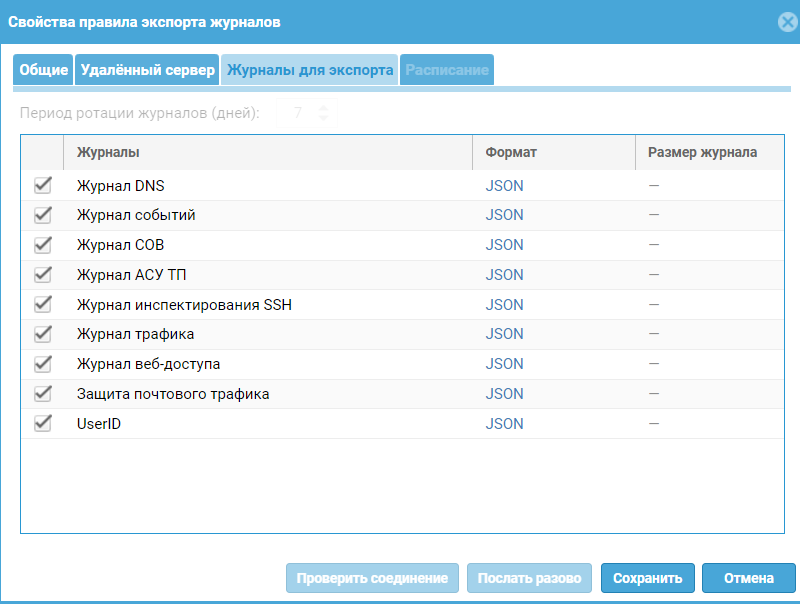
Task: Disable export of Журнал событий
Action: [x=42, y=215]
